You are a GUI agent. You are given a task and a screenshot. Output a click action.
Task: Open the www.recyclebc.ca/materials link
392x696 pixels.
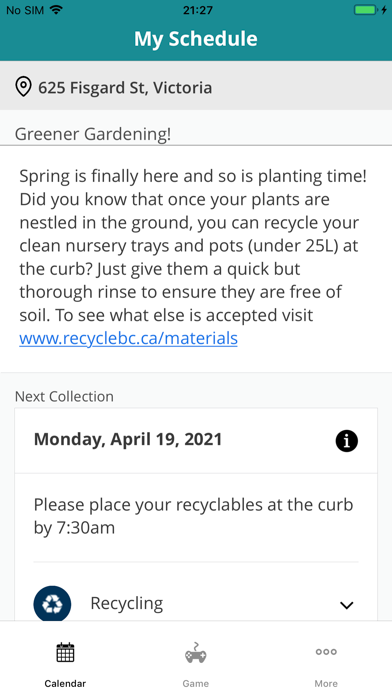pyautogui.click(x=128, y=338)
